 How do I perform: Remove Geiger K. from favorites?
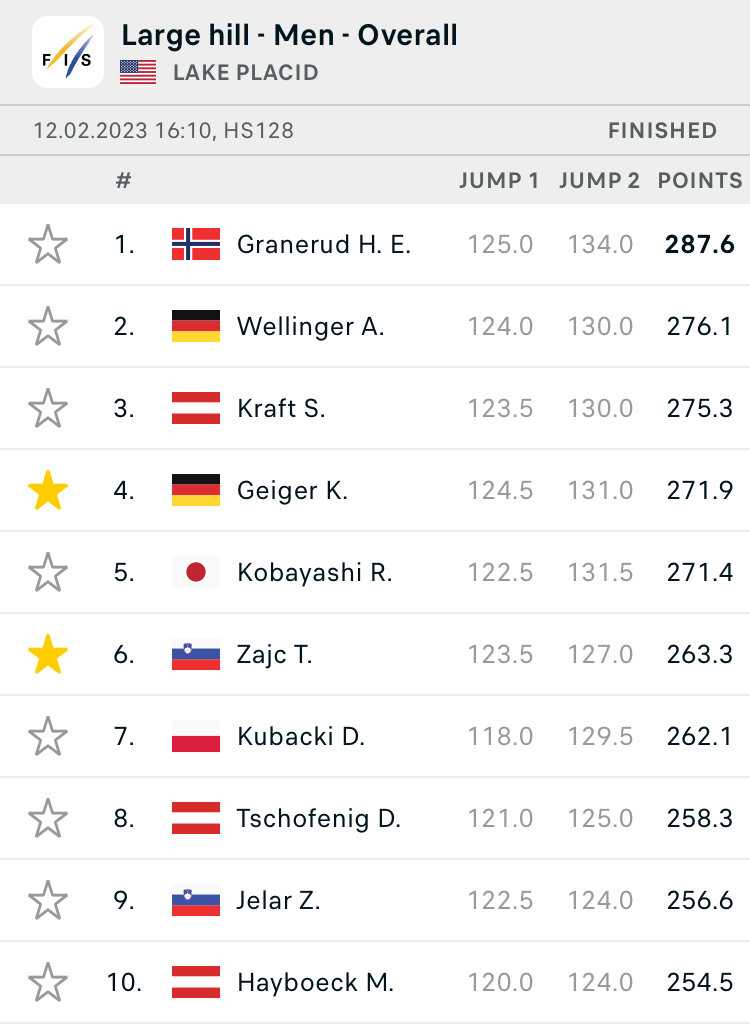48,490
